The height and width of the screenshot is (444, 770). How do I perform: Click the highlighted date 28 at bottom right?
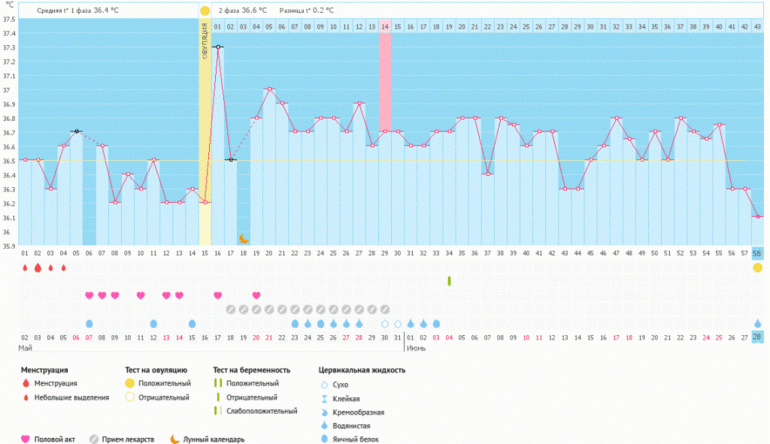click(757, 339)
